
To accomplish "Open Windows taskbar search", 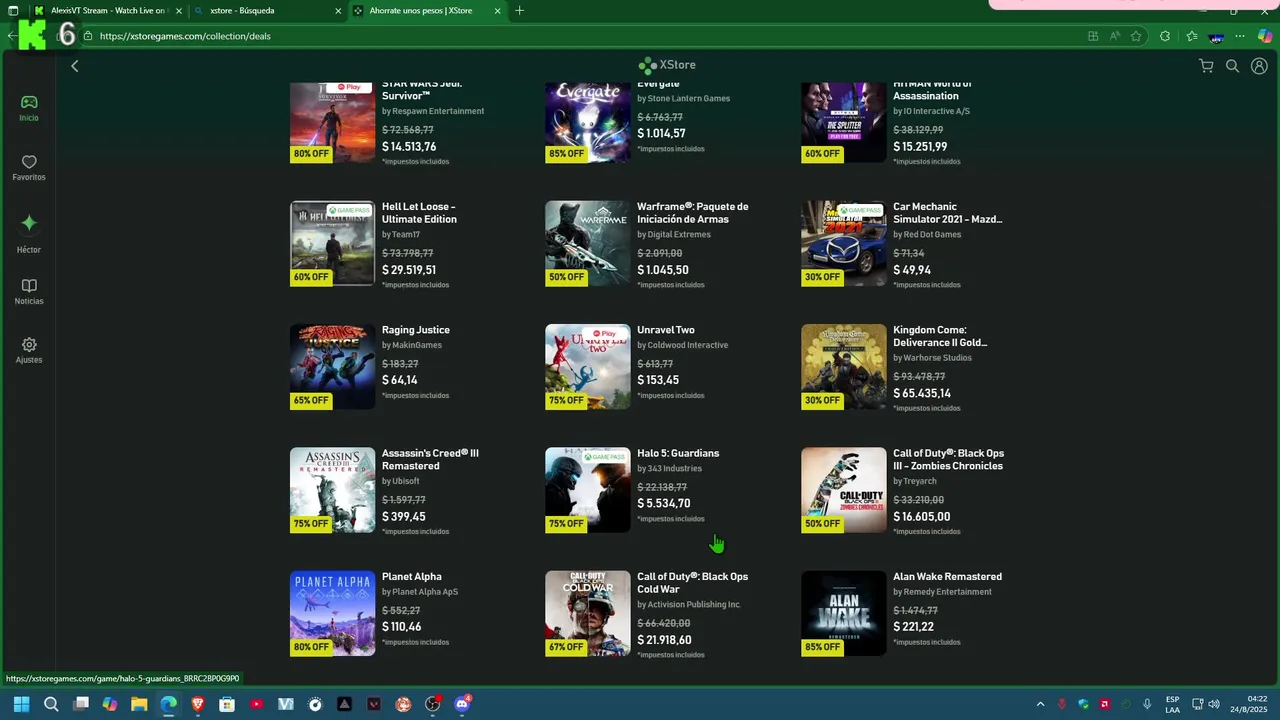I will pyautogui.click(x=51, y=704).
